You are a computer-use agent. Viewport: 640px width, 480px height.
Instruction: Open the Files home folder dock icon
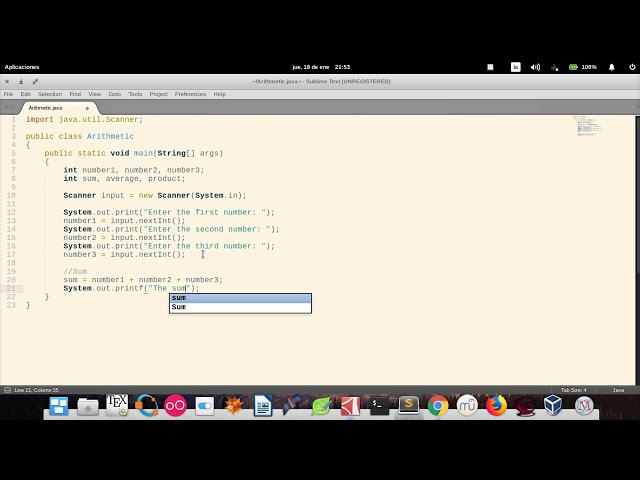point(88,407)
